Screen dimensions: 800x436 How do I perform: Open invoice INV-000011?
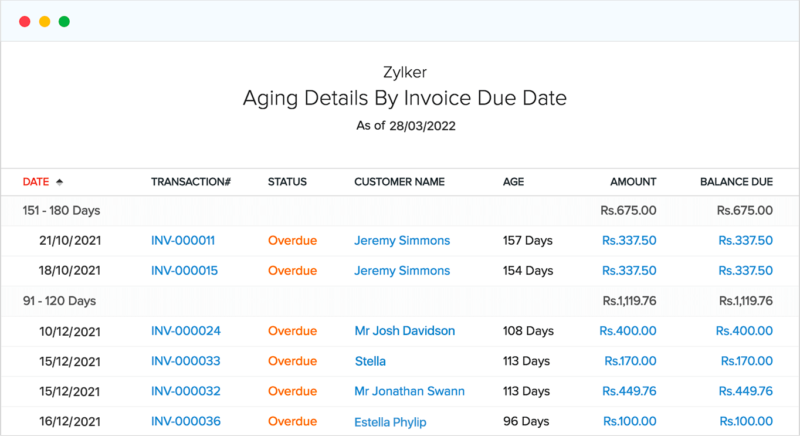185,241
